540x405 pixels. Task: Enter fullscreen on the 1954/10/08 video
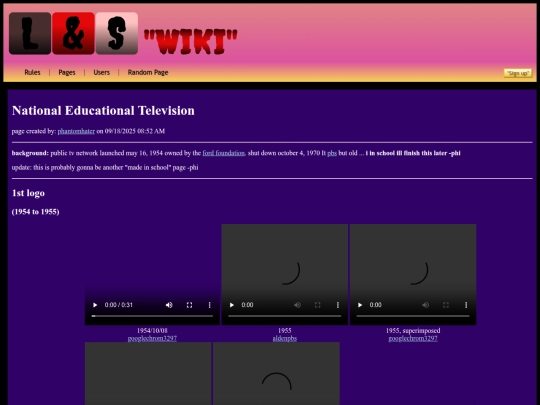pyautogui.click(x=189, y=305)
